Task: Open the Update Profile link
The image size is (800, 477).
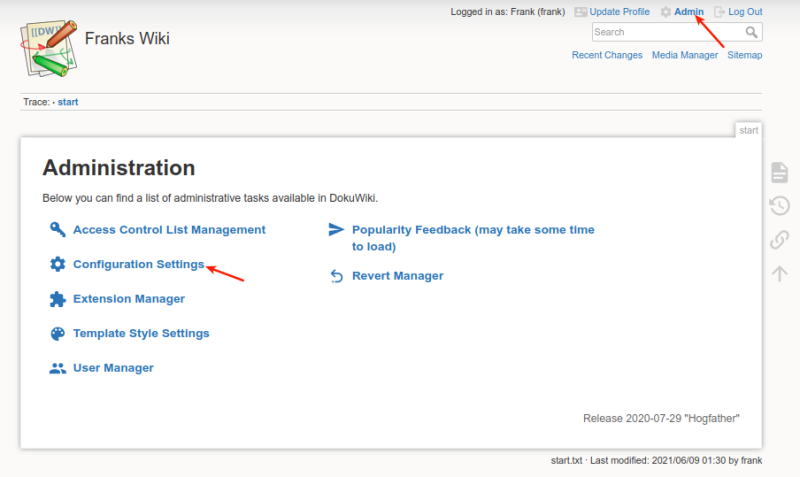Action: click(619, 12)
